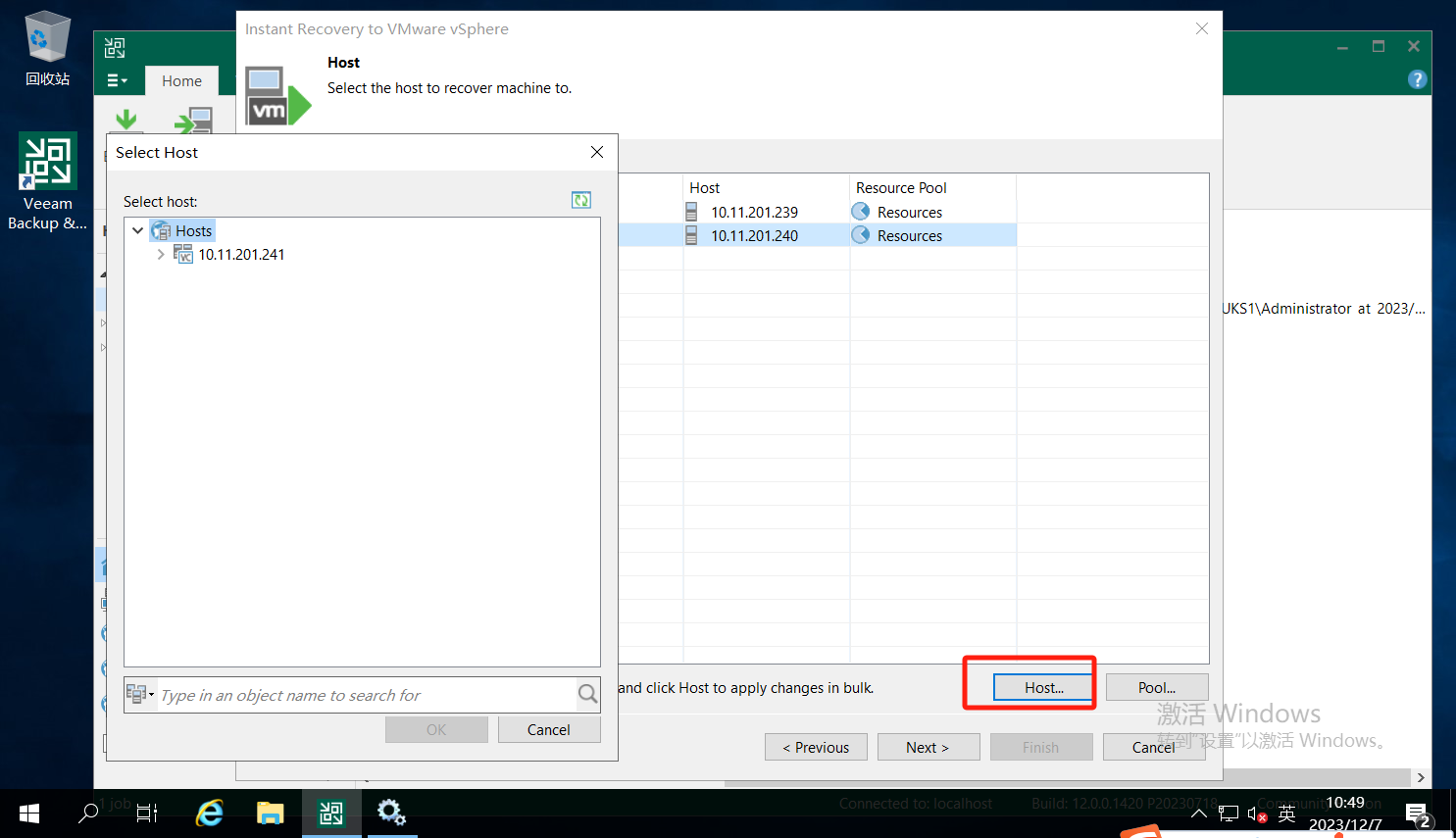The image size is (1456, 838).
Task: Click the network tray icon
Action: pyautogui.click(x=1229, y=813)
